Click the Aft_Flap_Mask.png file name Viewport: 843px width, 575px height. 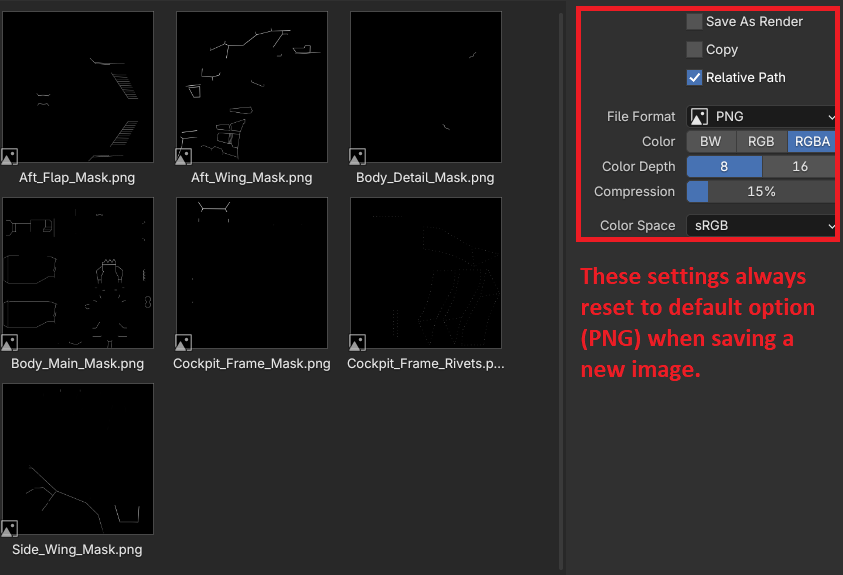tap(77, 178)
